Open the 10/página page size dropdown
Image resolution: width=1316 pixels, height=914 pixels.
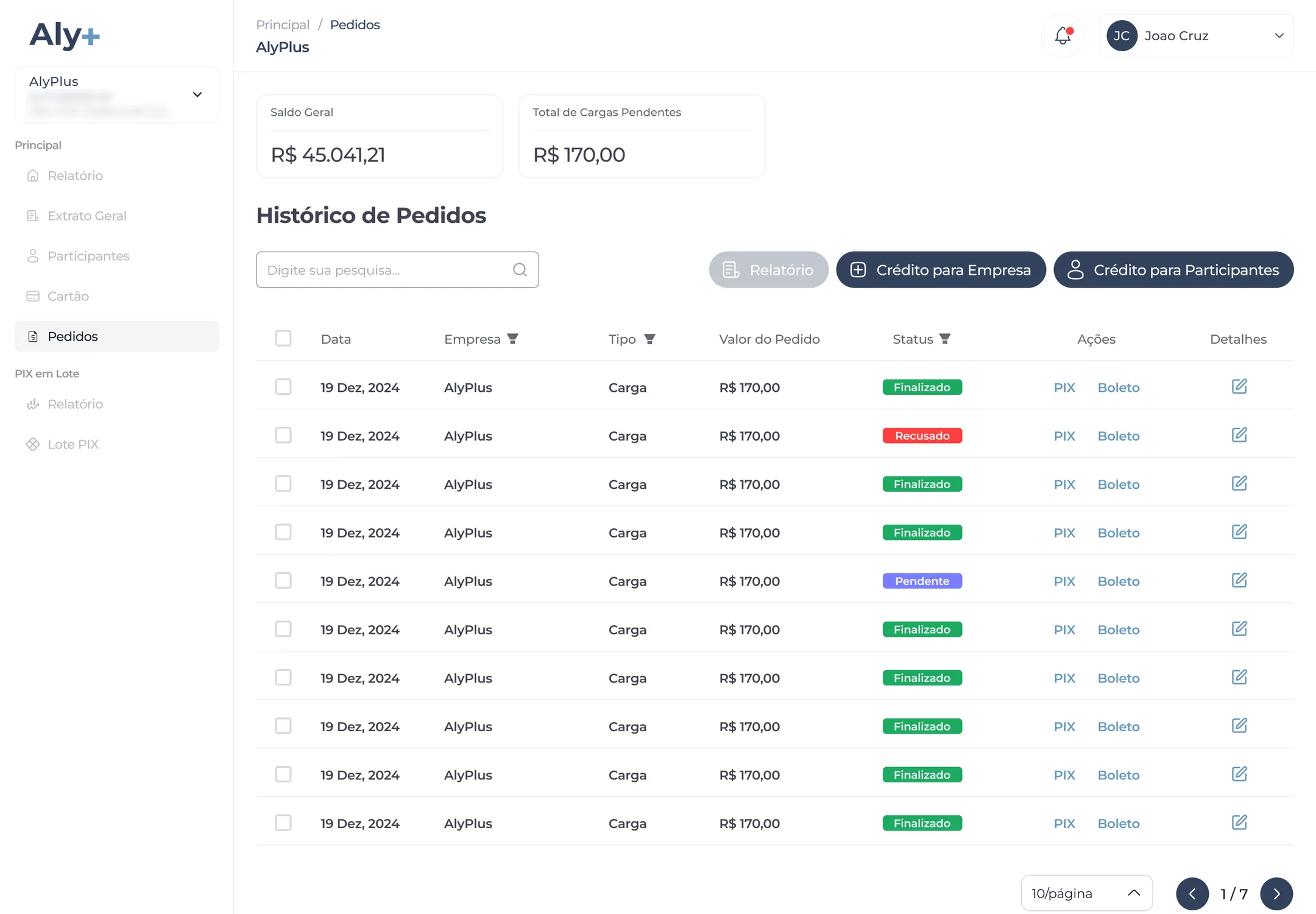point(1087,893)
